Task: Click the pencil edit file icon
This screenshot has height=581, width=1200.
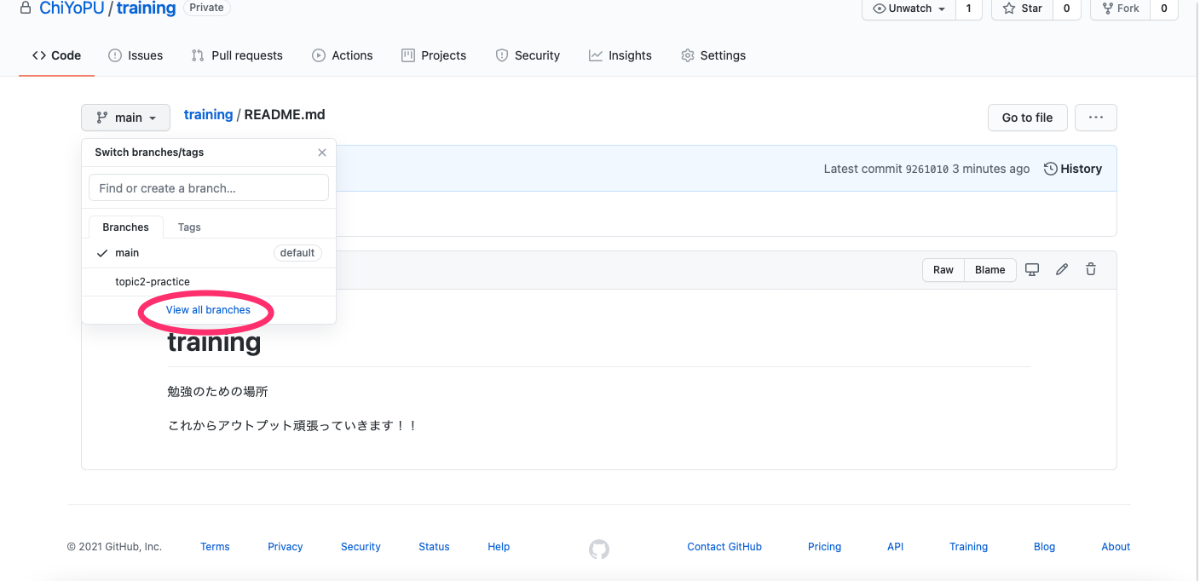Action: [x=1062, y=270]
